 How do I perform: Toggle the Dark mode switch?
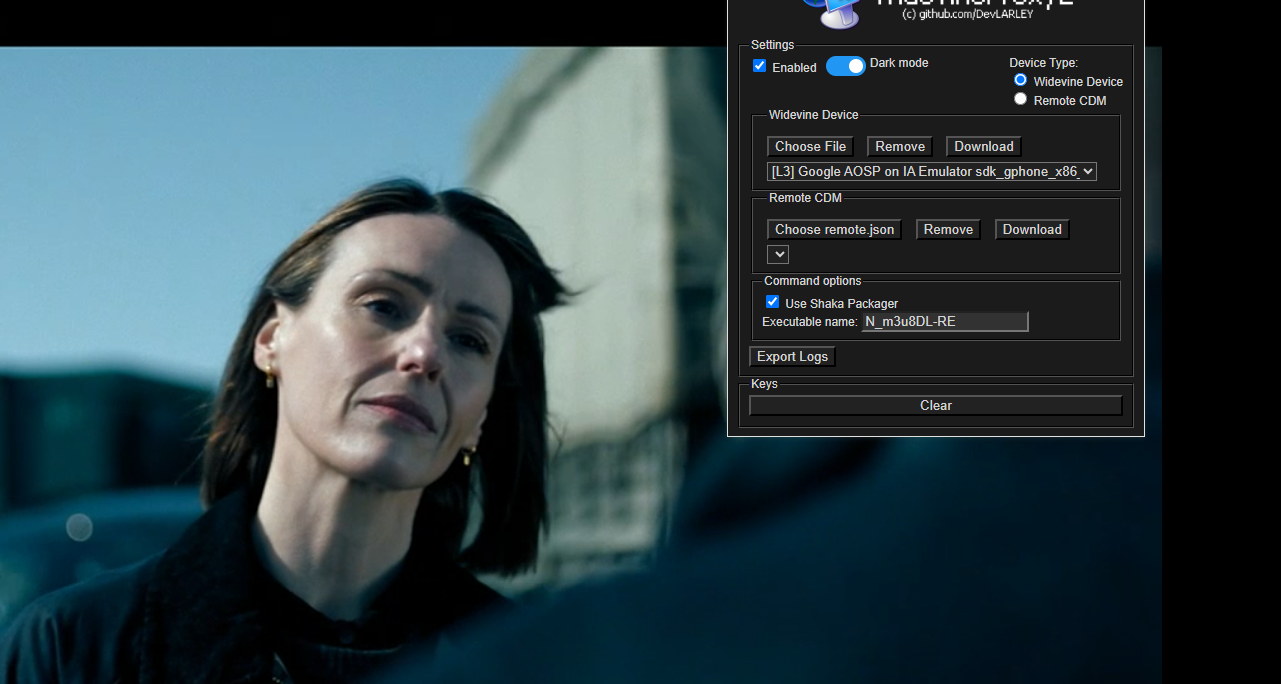(x=846, y=66)
